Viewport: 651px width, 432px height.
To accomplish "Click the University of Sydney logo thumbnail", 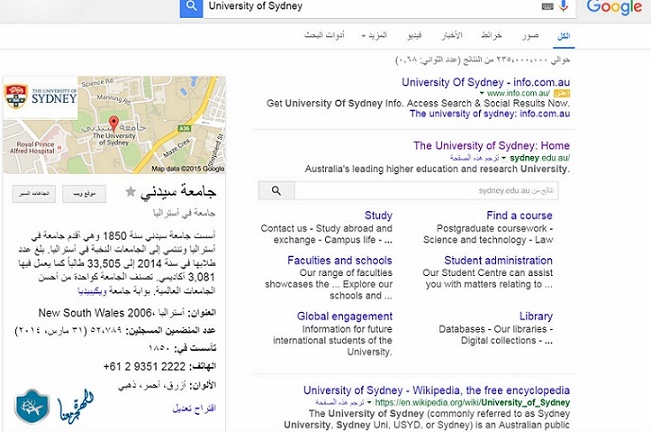I will [x=40, y=97].
